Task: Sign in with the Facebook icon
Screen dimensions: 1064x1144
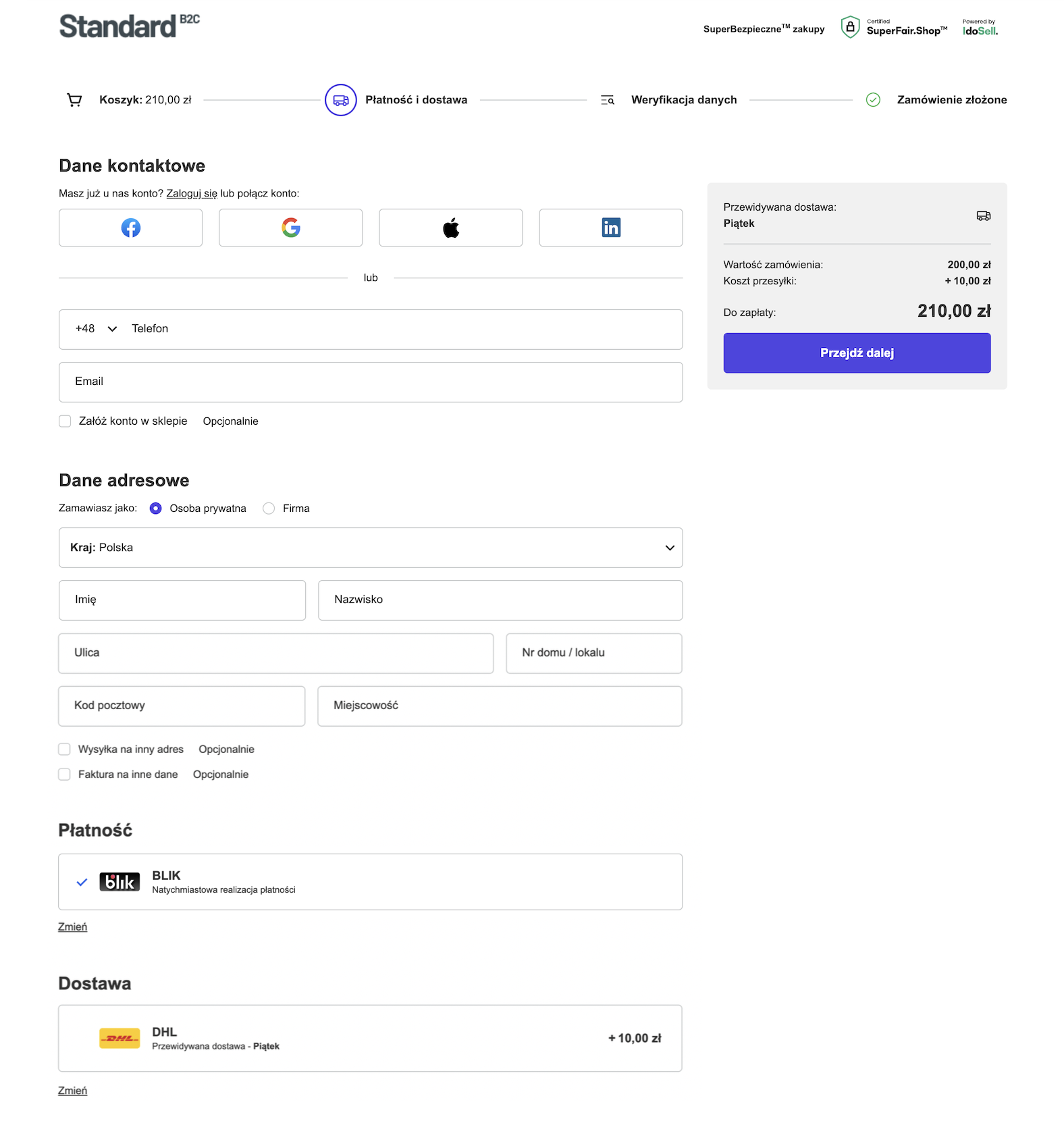Action: (x=130, y=228)
